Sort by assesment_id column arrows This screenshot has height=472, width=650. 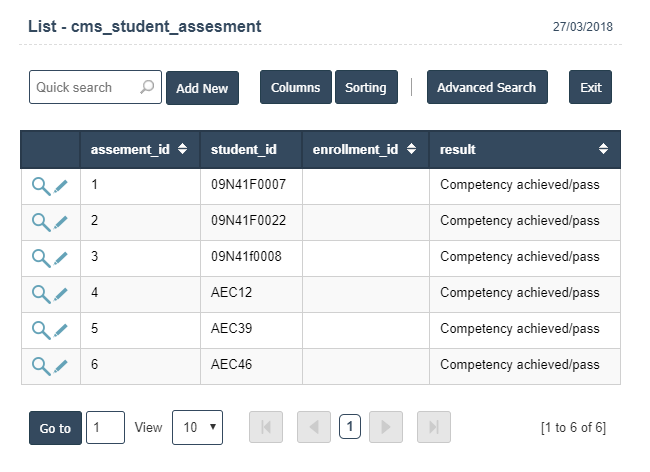[182, 149]
